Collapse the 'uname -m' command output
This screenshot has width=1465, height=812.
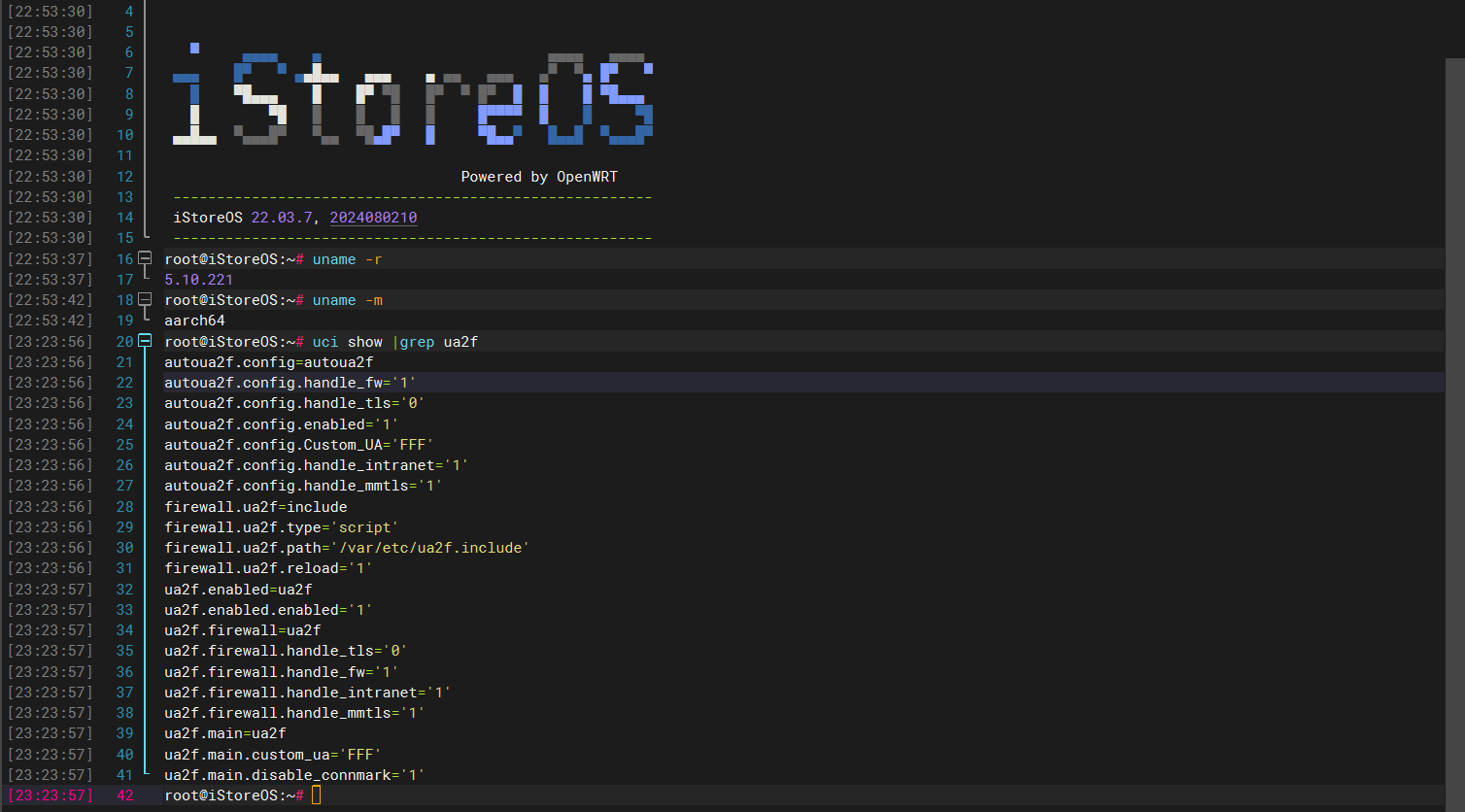click(145, 299)
